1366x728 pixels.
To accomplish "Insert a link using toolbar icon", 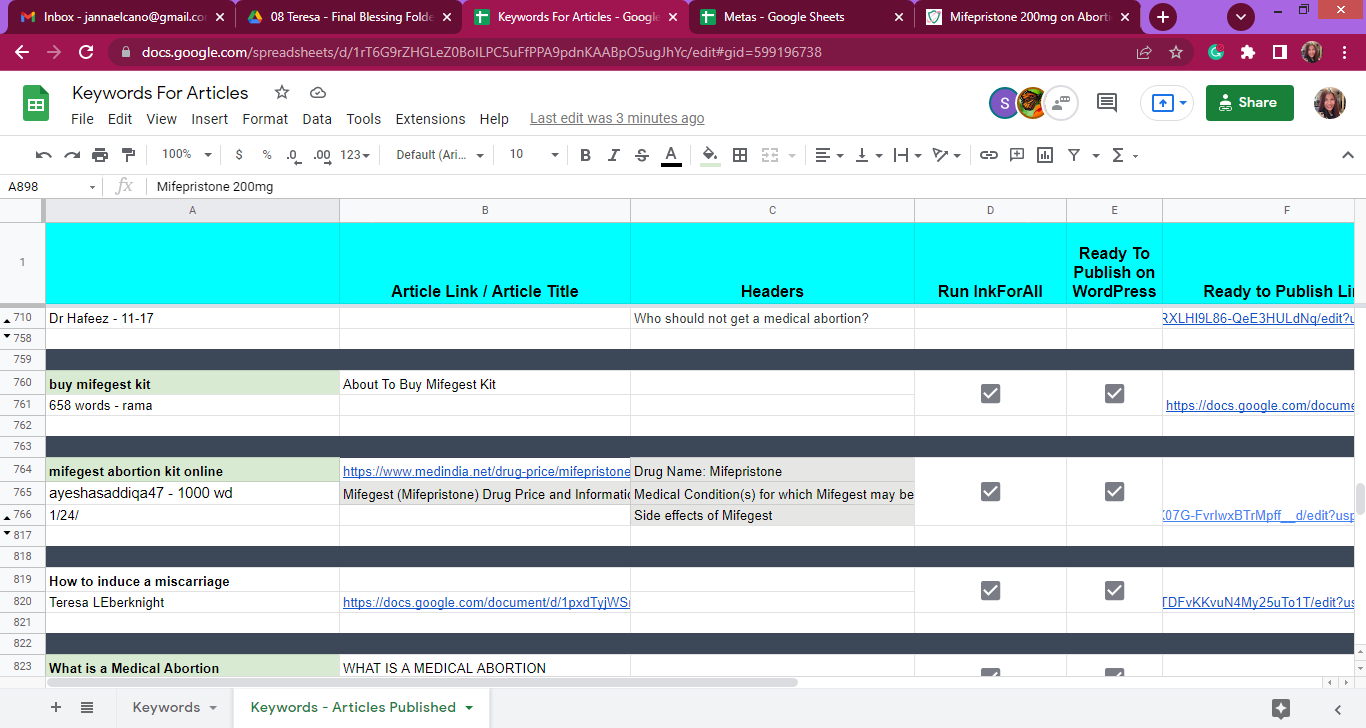I will (x=988, y=155).
